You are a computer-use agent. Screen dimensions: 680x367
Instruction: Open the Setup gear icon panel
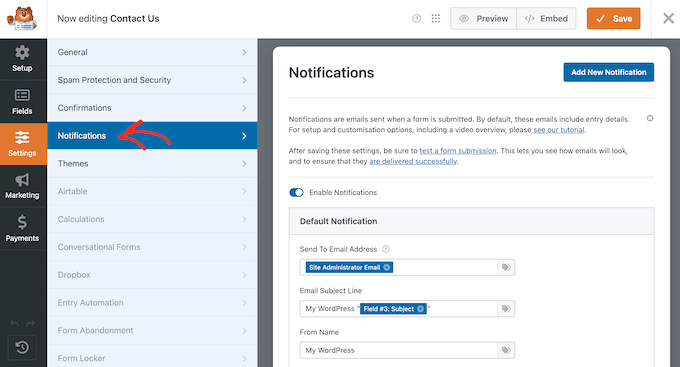click(22, 59)
